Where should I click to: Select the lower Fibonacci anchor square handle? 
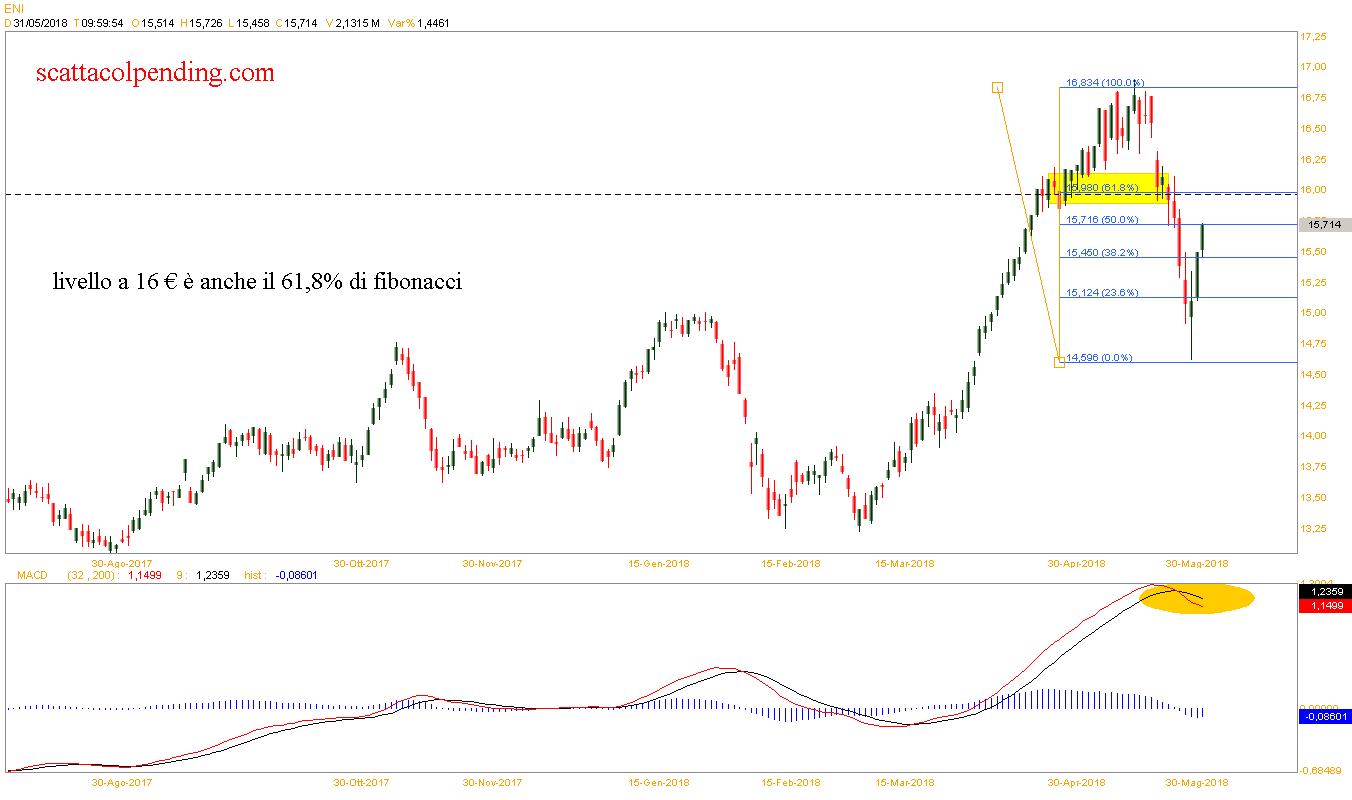click(x=1059, y=362)
